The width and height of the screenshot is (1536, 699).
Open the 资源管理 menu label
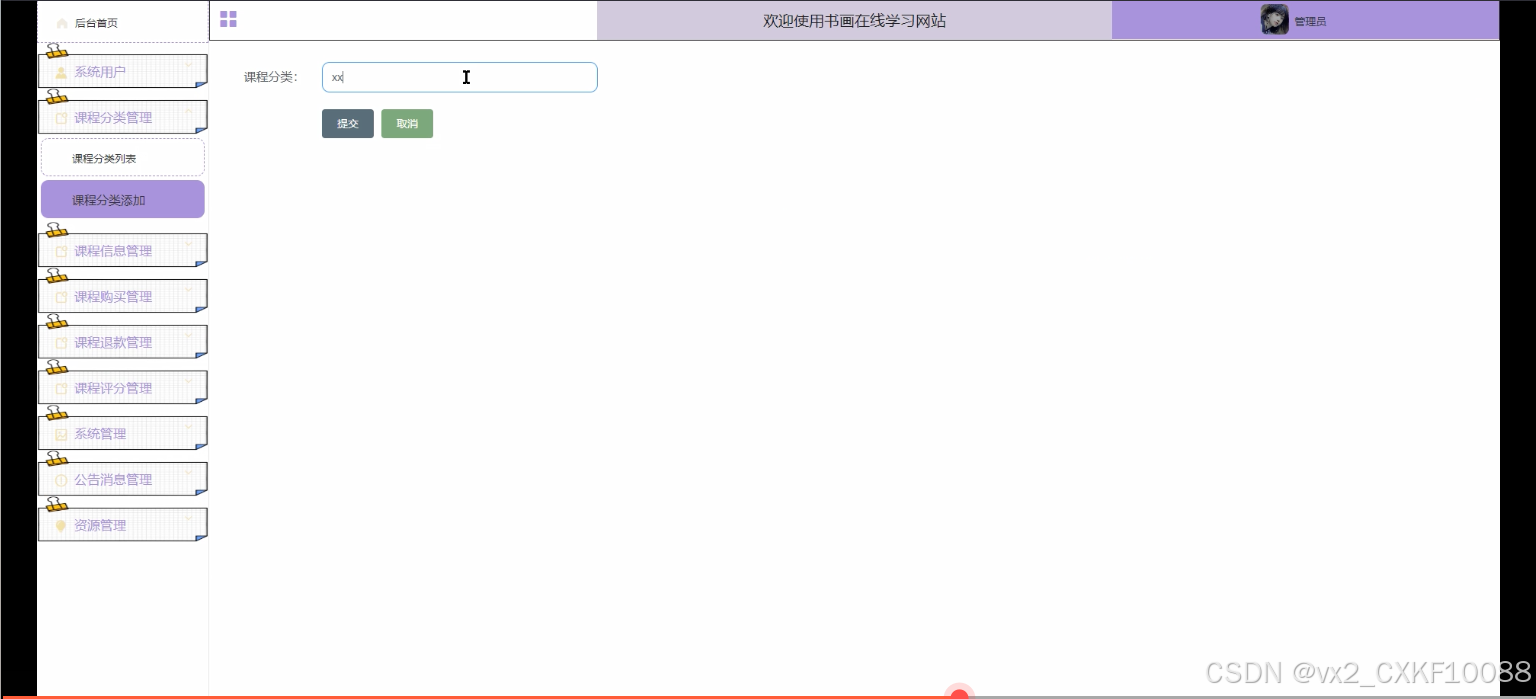(x=100, y=526)
